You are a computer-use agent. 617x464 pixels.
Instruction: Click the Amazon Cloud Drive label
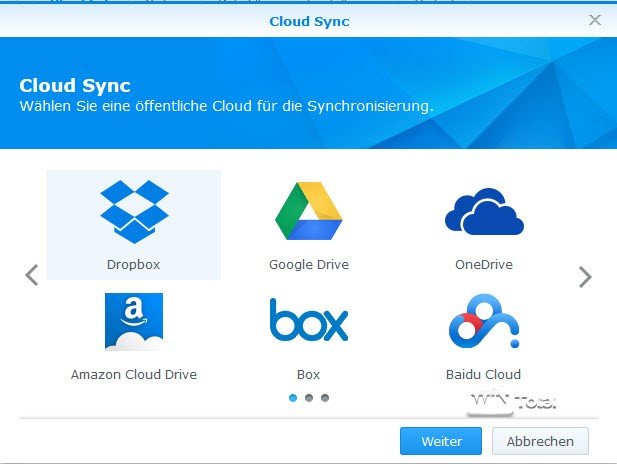point(134,374)
